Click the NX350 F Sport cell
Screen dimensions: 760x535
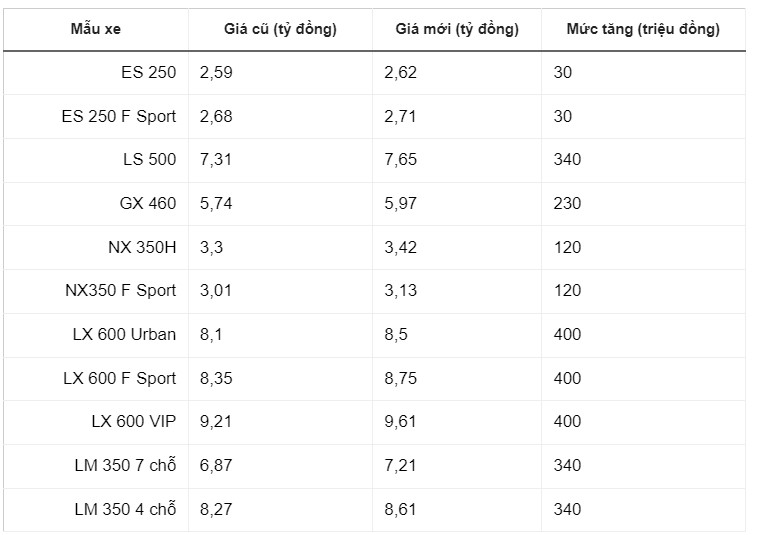tap(120, 290)
